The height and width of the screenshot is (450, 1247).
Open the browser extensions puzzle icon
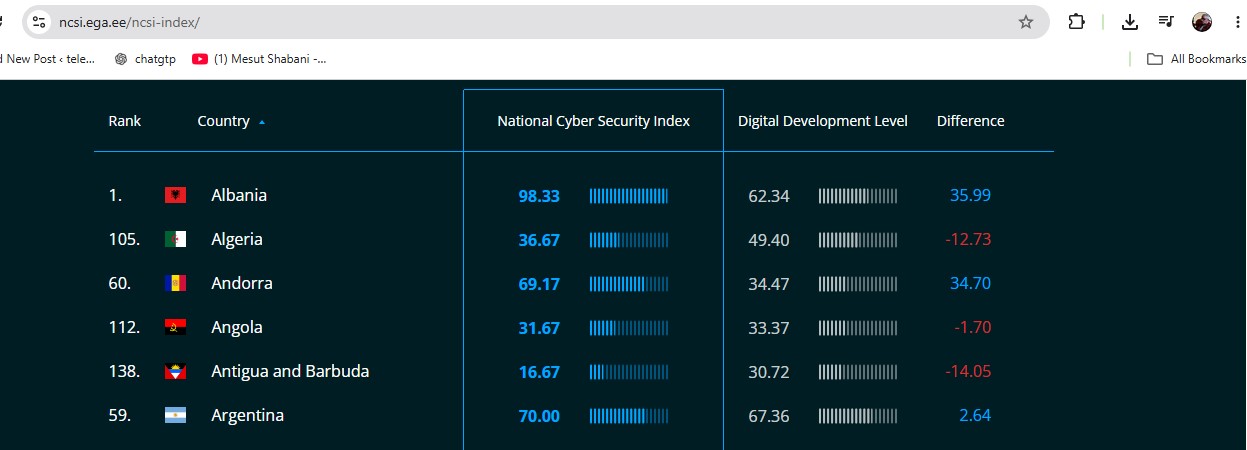pyautogui.click(x=1076, y=22)
